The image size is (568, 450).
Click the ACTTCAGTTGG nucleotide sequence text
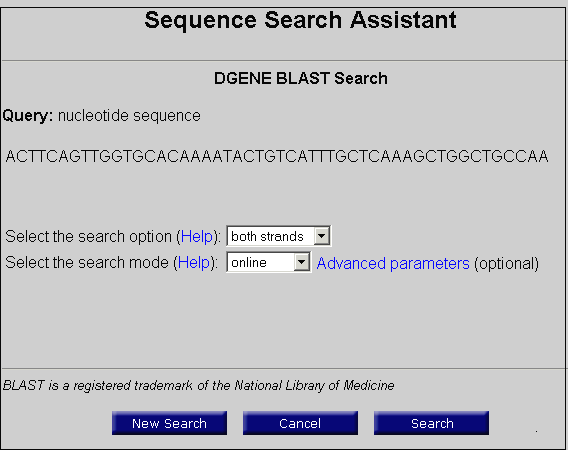[x=277, y=157]
